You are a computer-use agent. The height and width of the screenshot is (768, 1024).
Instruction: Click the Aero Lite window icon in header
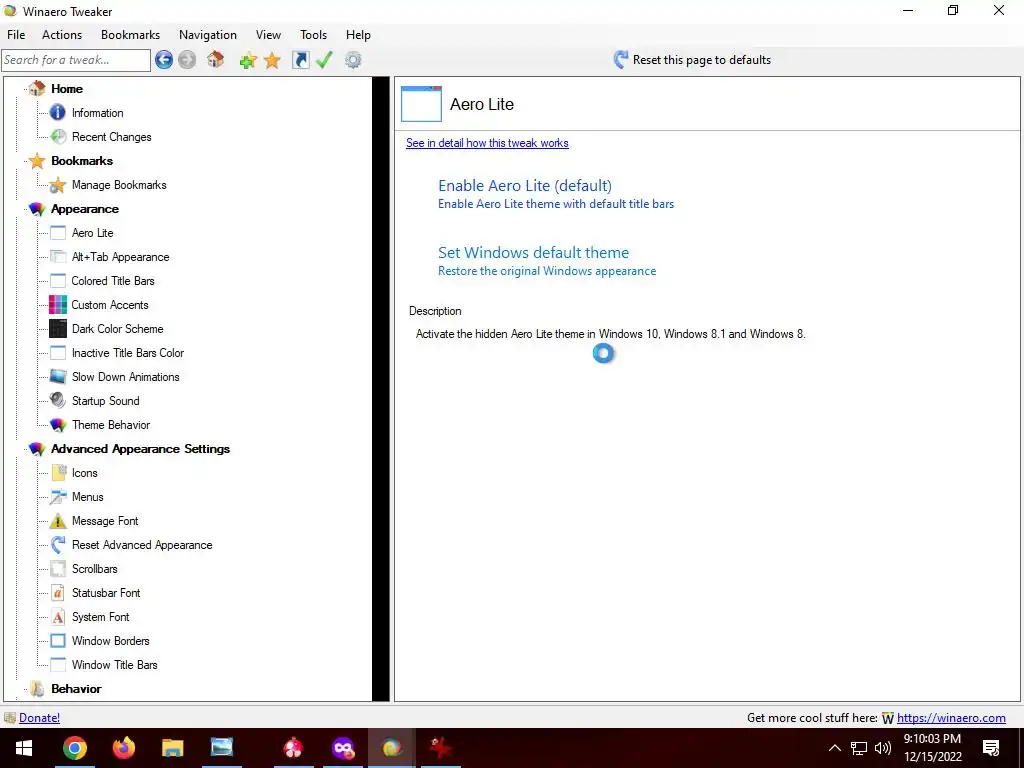click(421, 104)
